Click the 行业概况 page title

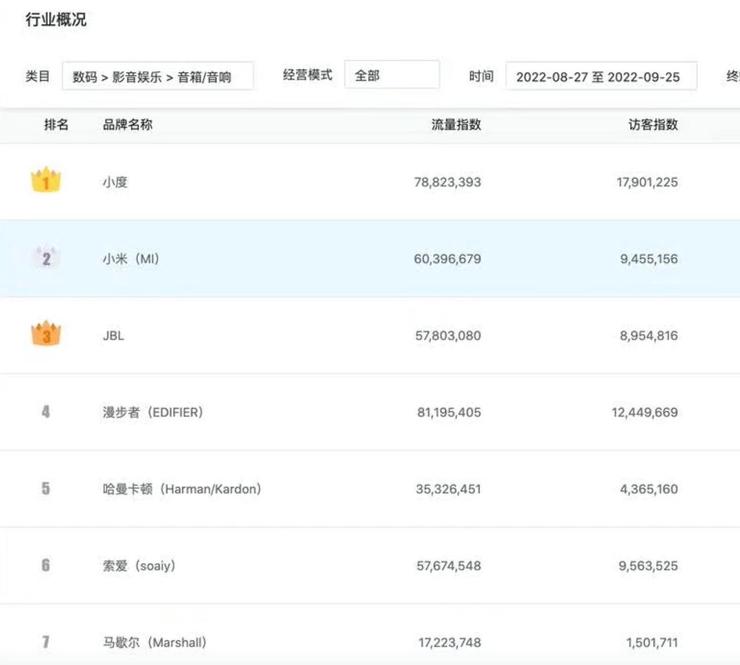pyautogui.click(x=56, y=19)
